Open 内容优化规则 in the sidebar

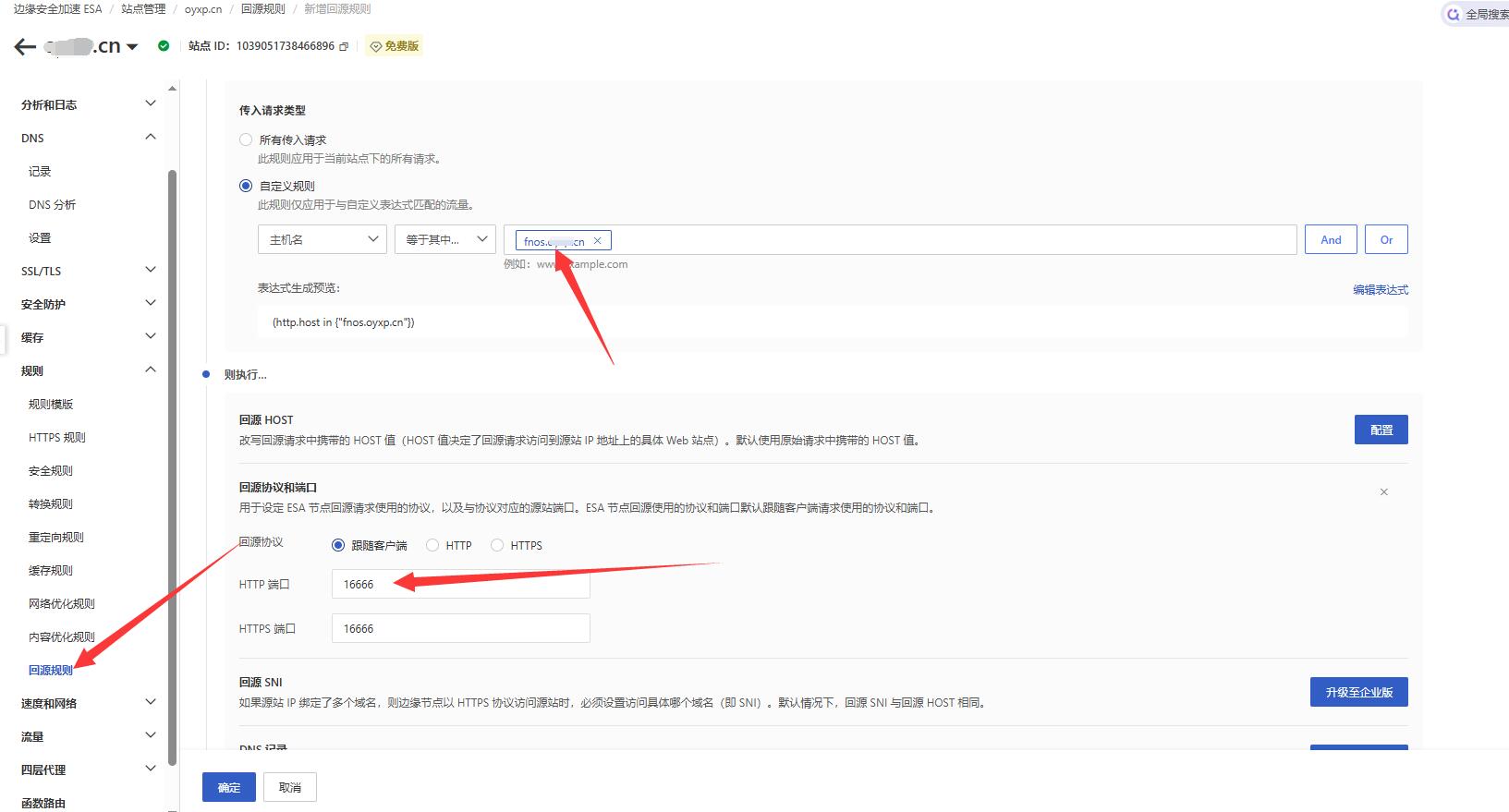click(62, 637)
